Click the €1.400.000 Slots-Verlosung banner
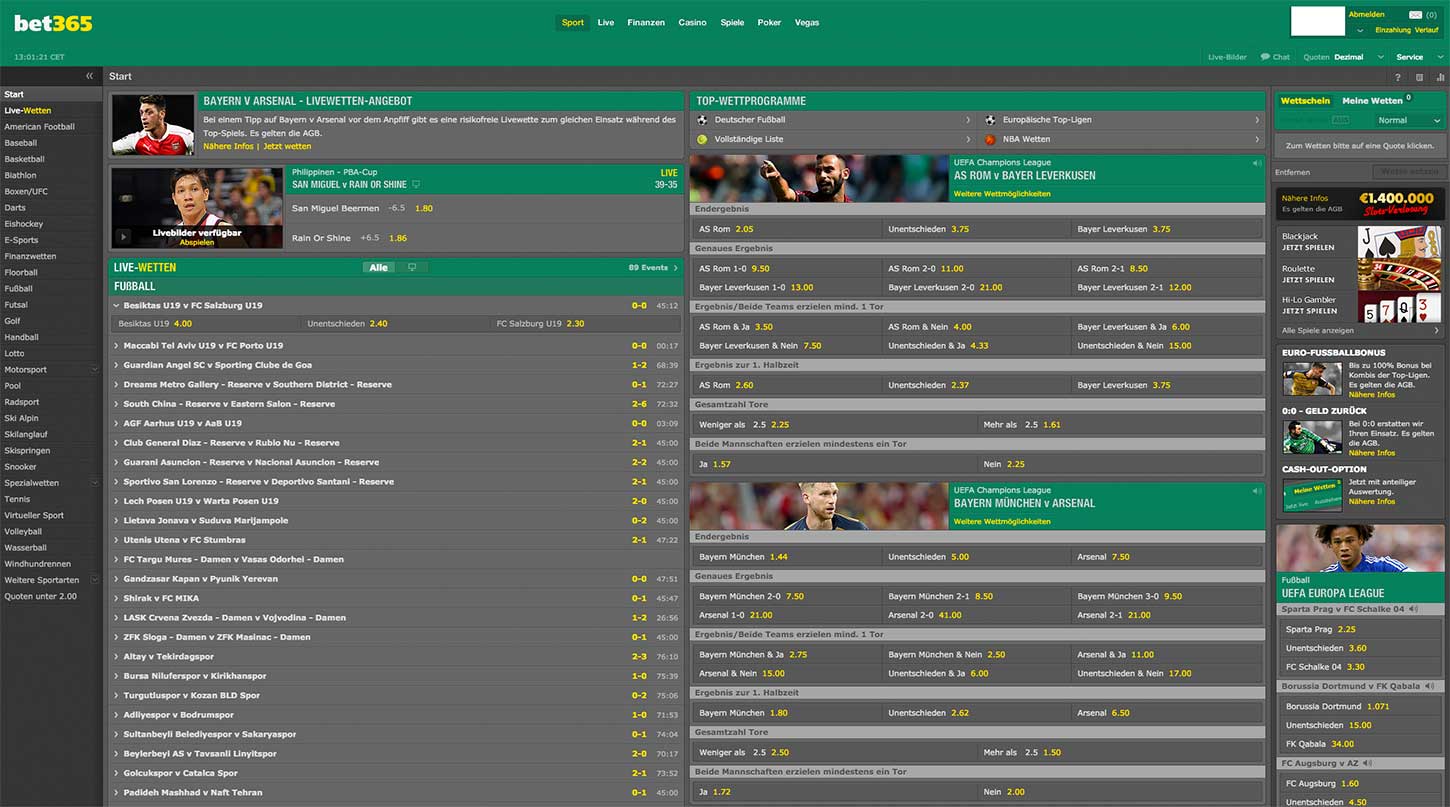Image resolution: width=1450 pixels, height=807 pixels. 1361,203
